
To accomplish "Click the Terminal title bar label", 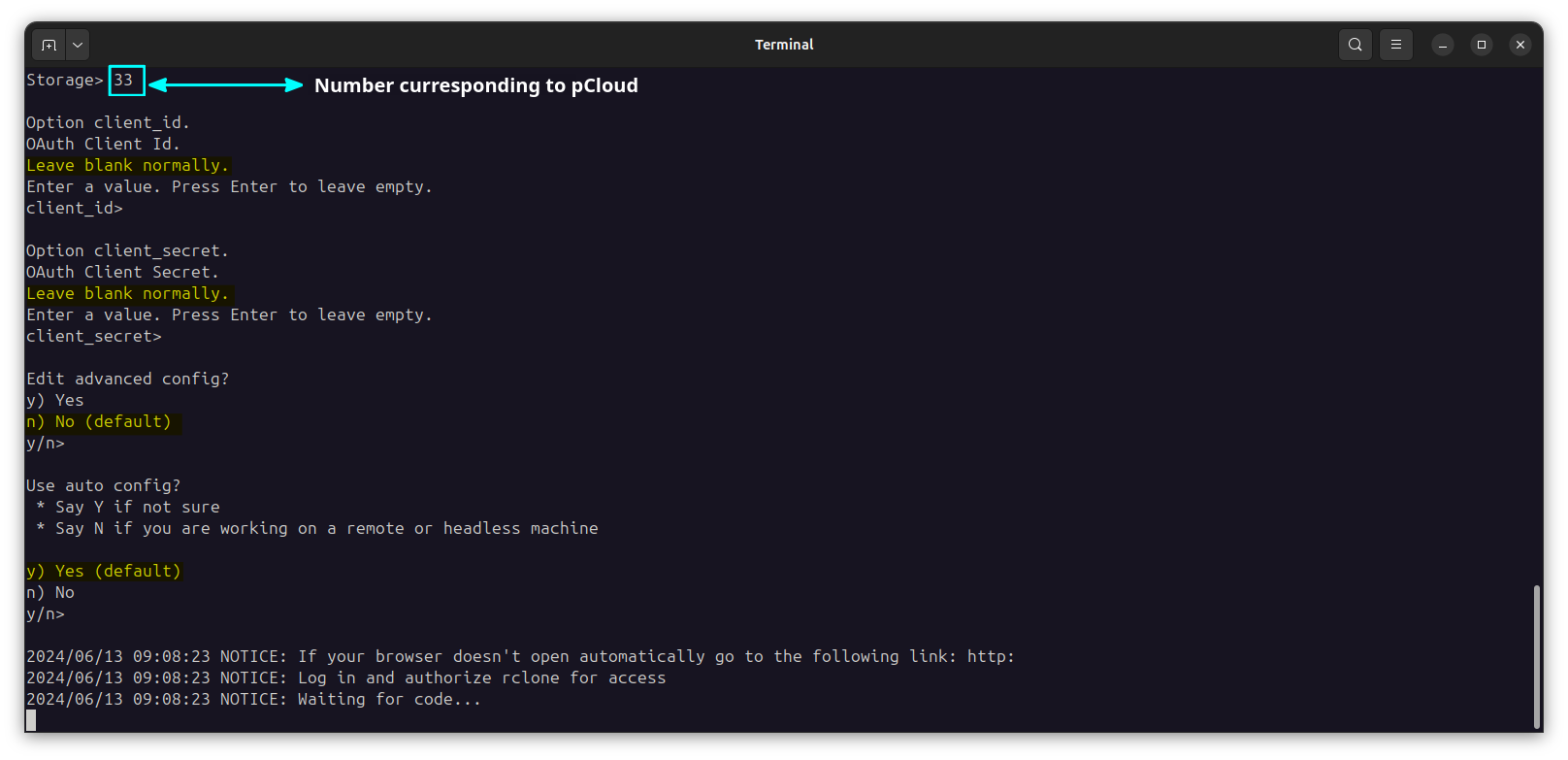I will [x=783, y=44].
